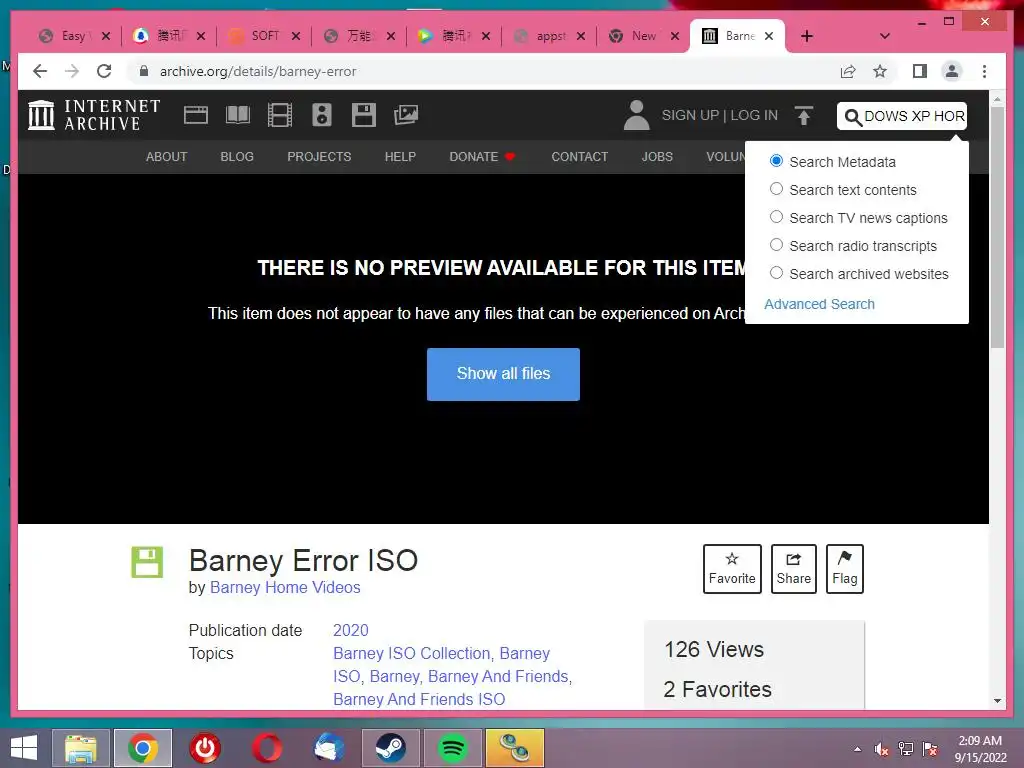Click the green software item icon

click(x=147, y=562)
